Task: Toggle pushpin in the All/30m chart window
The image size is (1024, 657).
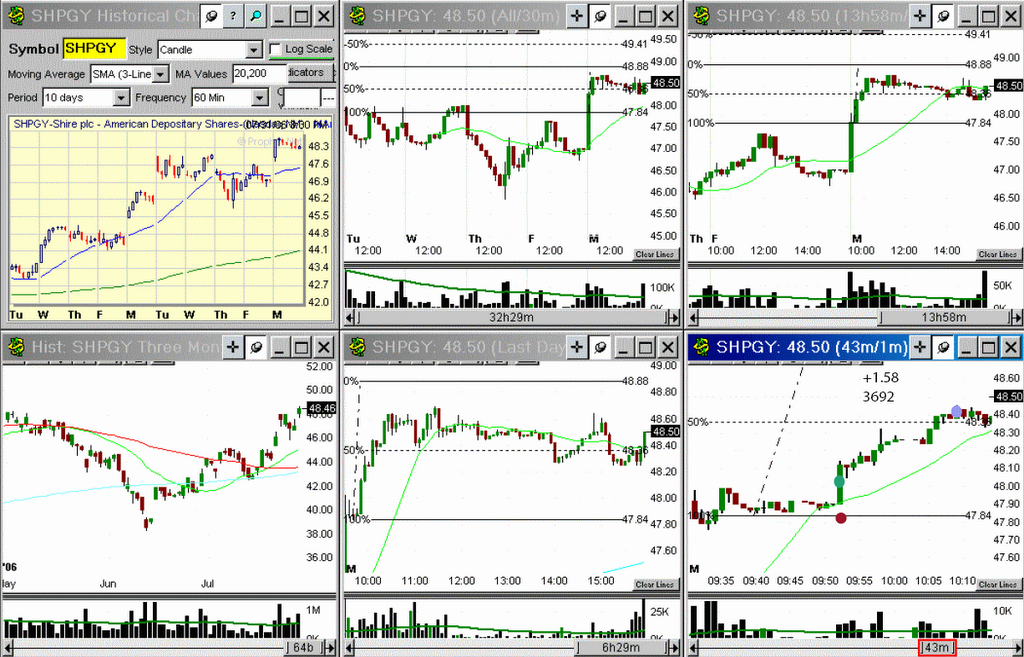Action: 600,16
